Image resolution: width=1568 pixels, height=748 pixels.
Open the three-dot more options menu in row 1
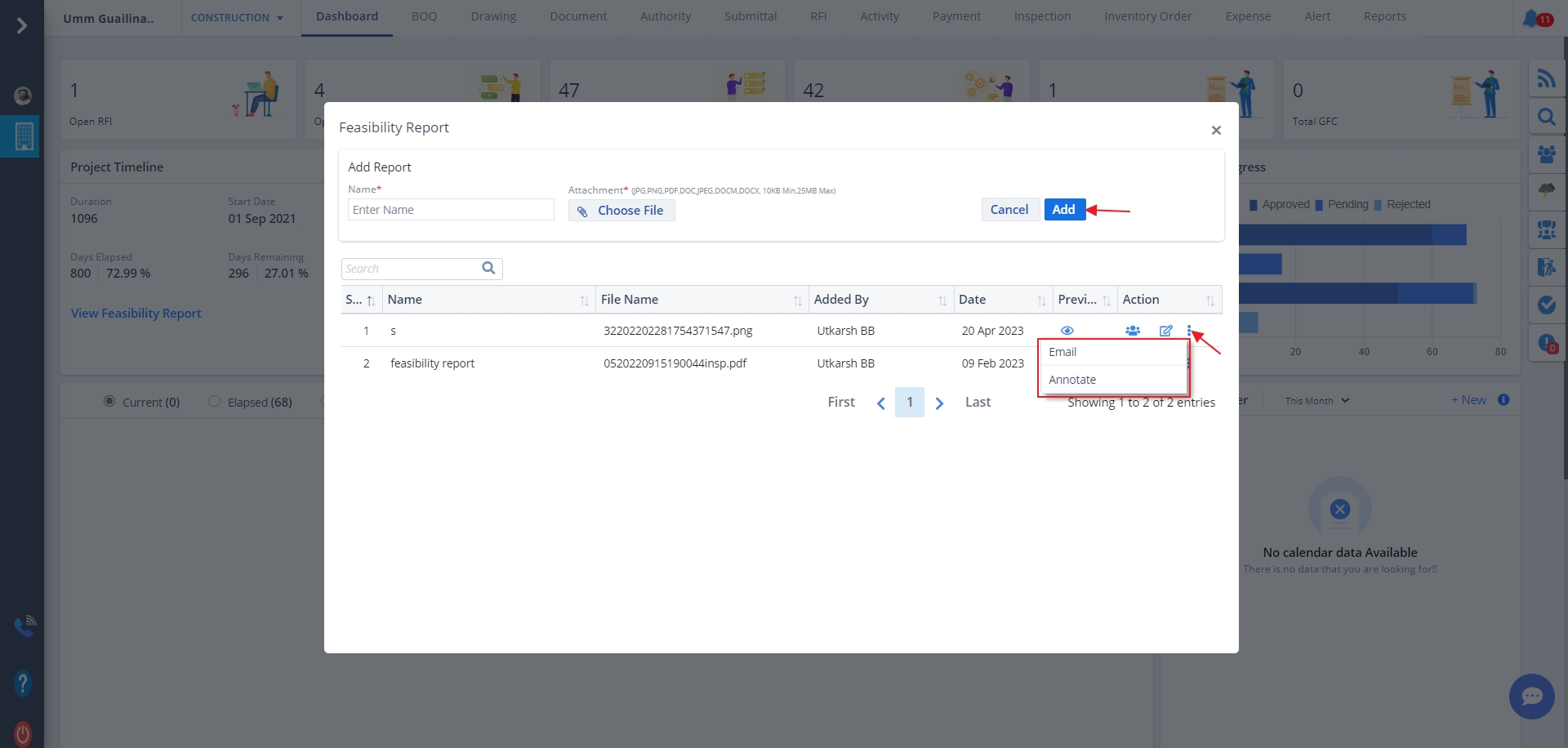pos(1189,331)
